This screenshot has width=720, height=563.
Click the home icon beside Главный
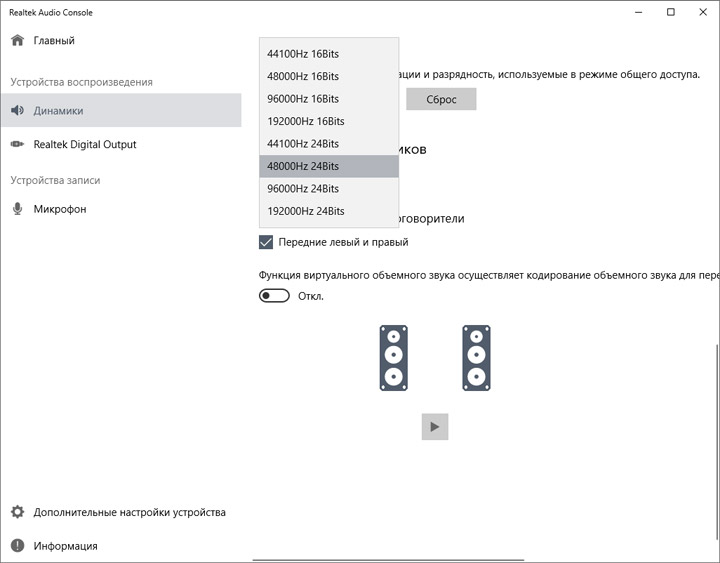17,41
